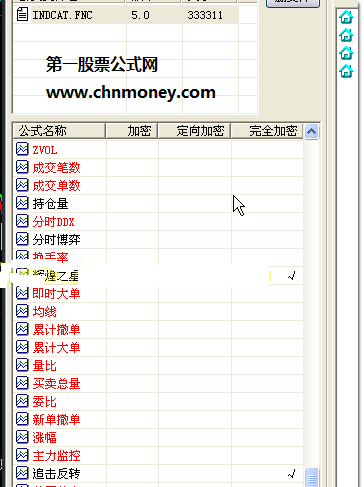Select the 主力监控 formula
Screen dimensions: 364x487
(56, 456)
